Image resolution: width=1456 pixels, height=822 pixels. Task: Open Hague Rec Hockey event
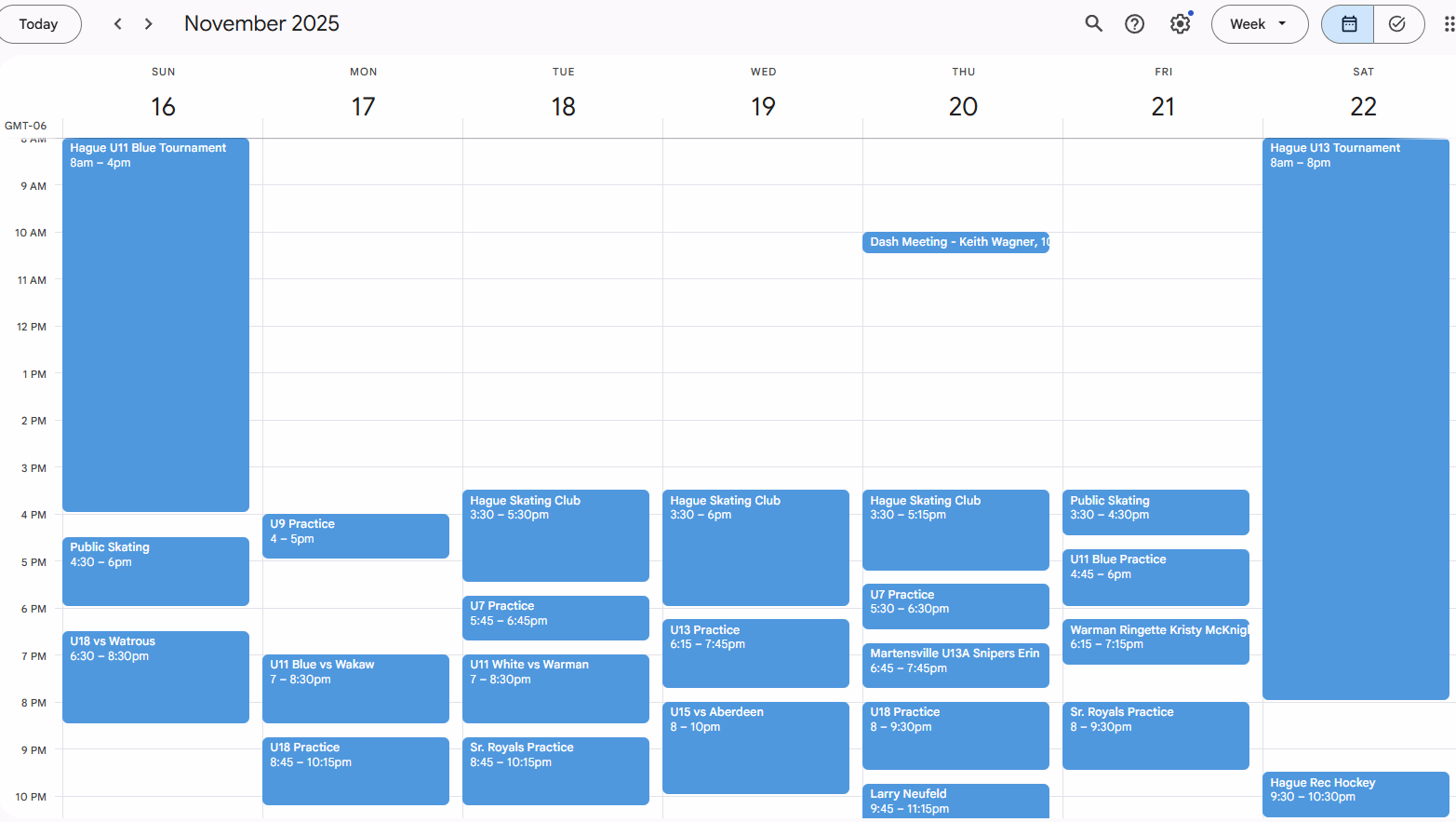[x=1356, y=793]
